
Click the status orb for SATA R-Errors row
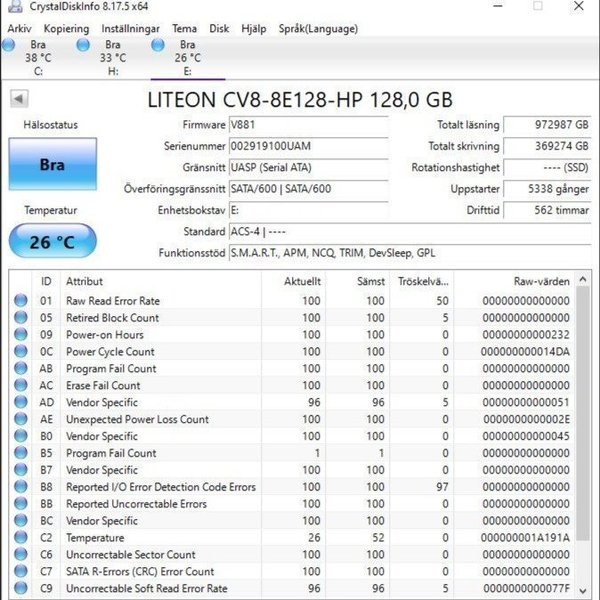(x=21, y=571)
